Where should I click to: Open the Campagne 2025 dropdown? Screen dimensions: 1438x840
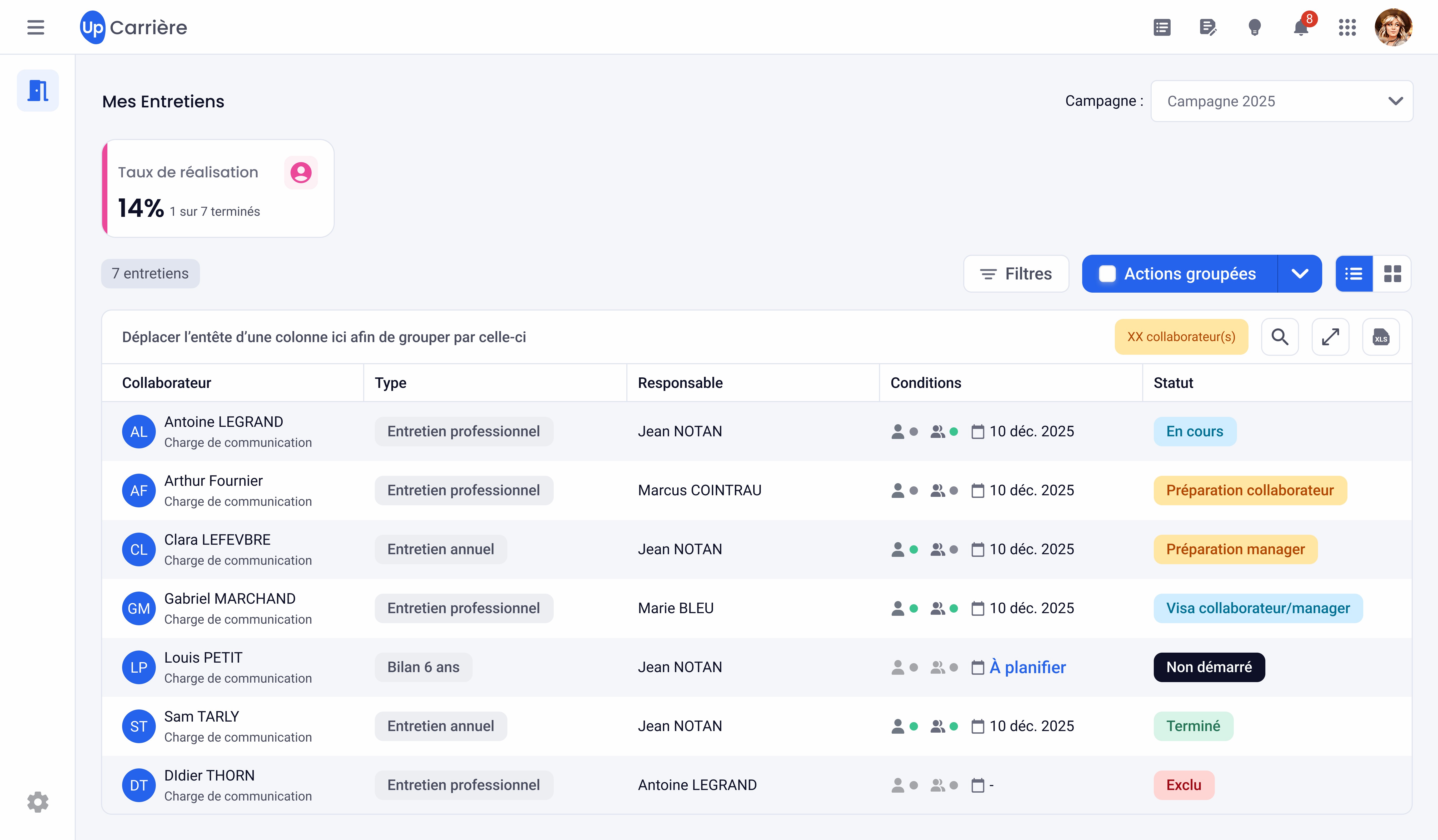click(1282, 101)
